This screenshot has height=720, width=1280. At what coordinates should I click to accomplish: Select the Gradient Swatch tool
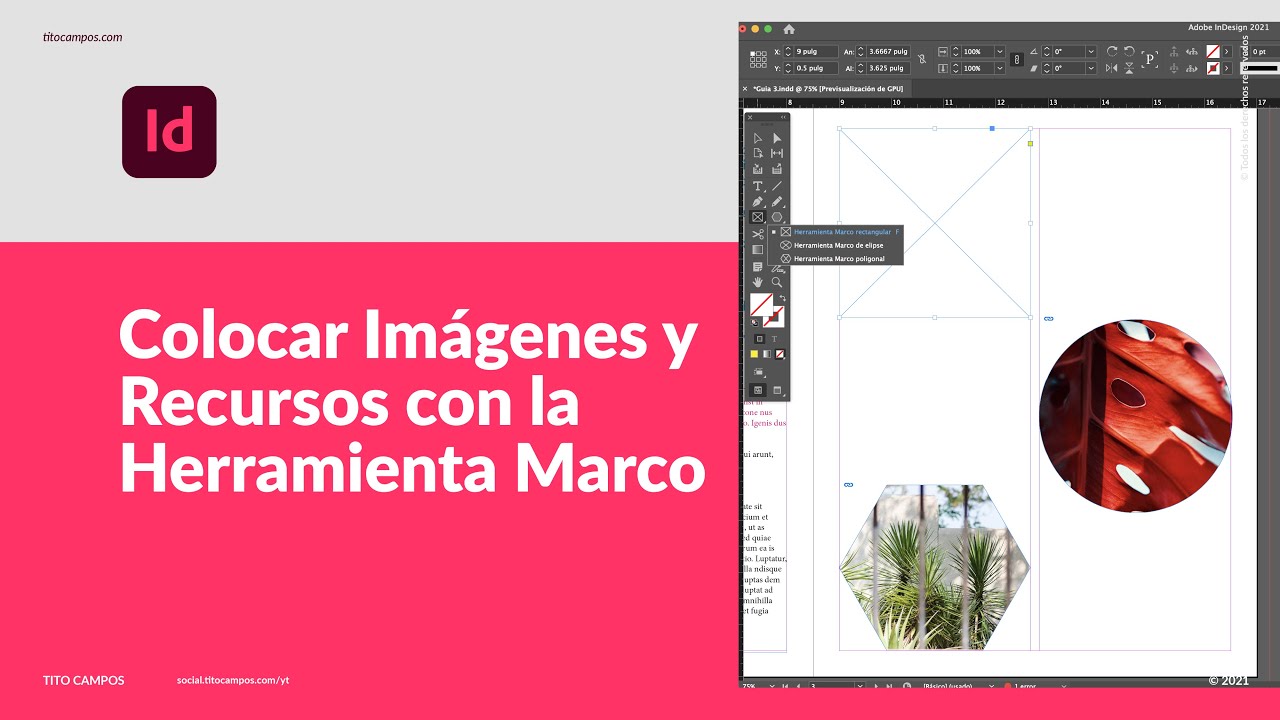pos(757,250)
